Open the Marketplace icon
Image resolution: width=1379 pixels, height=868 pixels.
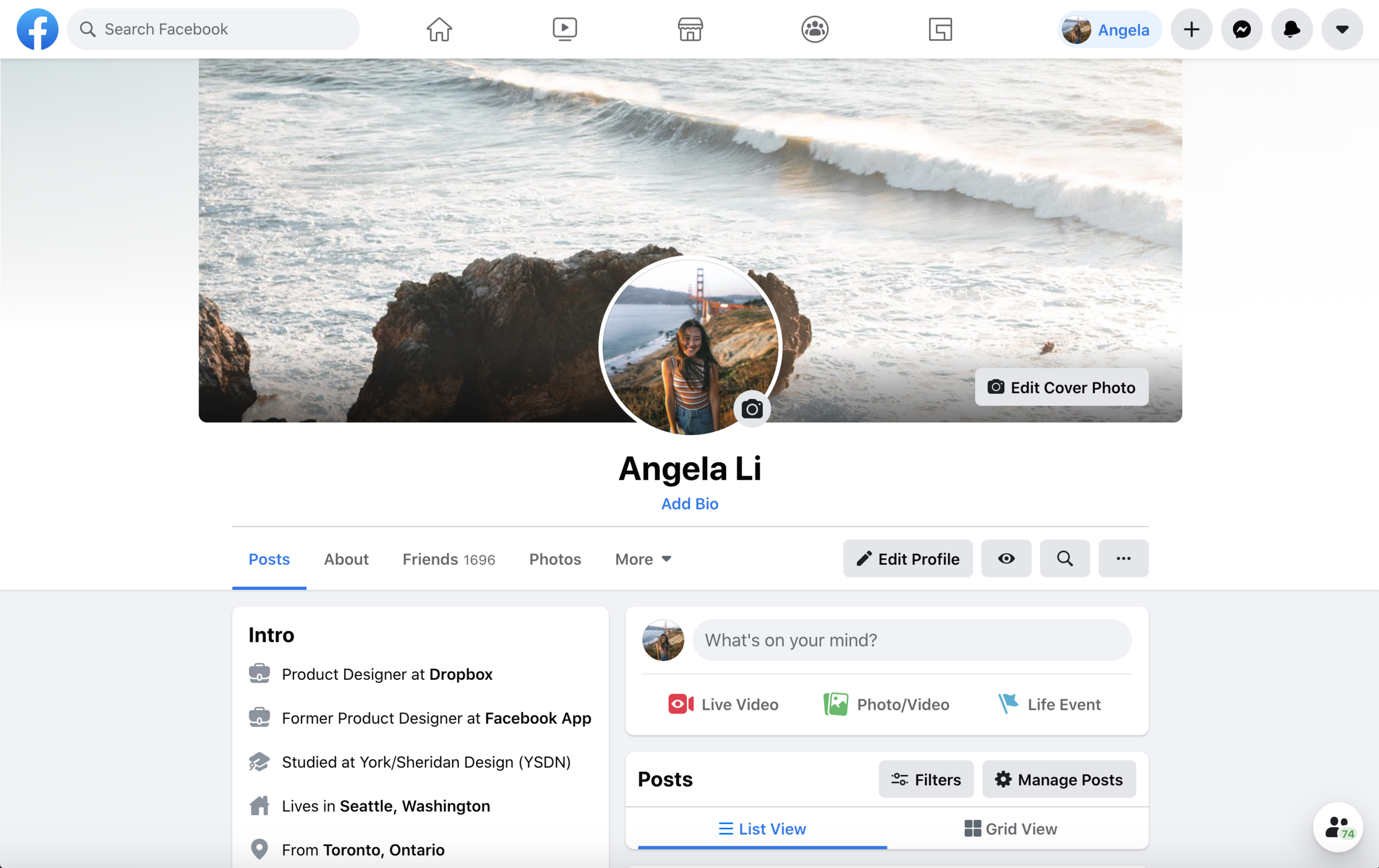click(690, 29)
